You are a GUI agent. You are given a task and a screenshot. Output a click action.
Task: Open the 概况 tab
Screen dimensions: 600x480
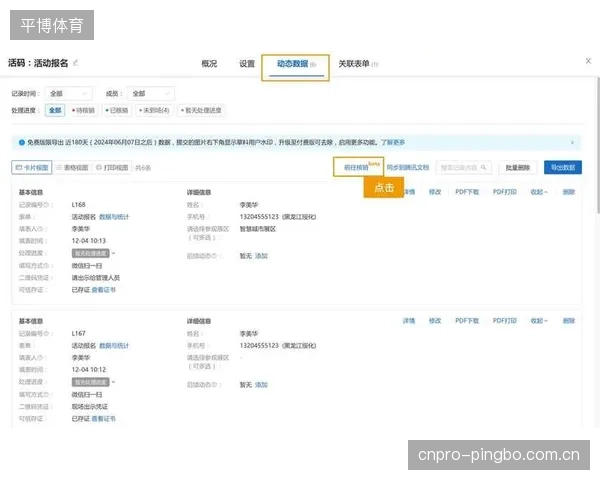coord(209,64)
